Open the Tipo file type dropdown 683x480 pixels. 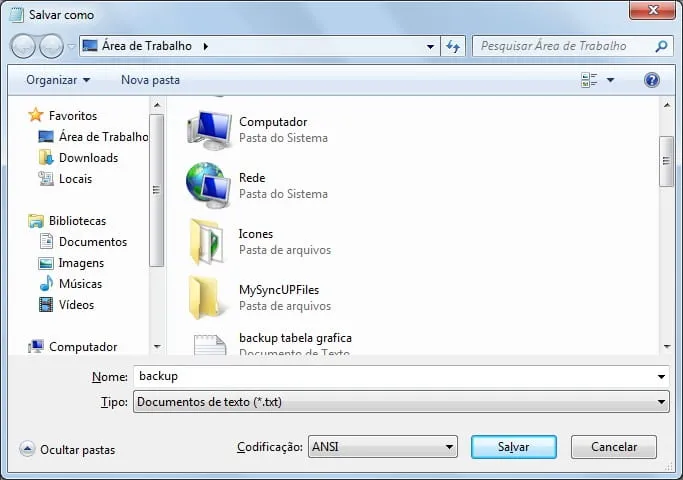pyautogui.click(x=401, y=402)
